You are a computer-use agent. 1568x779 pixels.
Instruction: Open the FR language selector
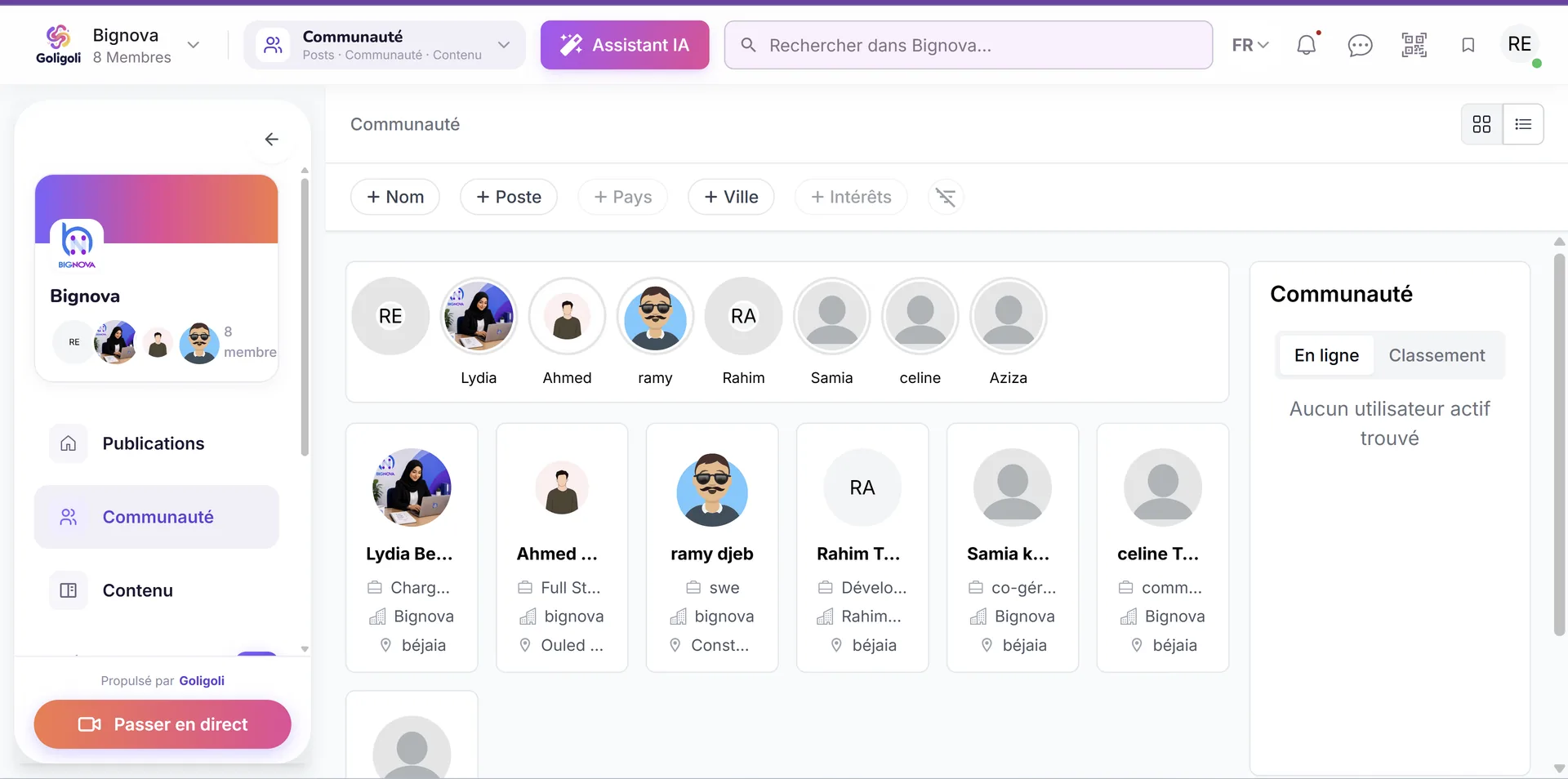(x=1250, y=45)
